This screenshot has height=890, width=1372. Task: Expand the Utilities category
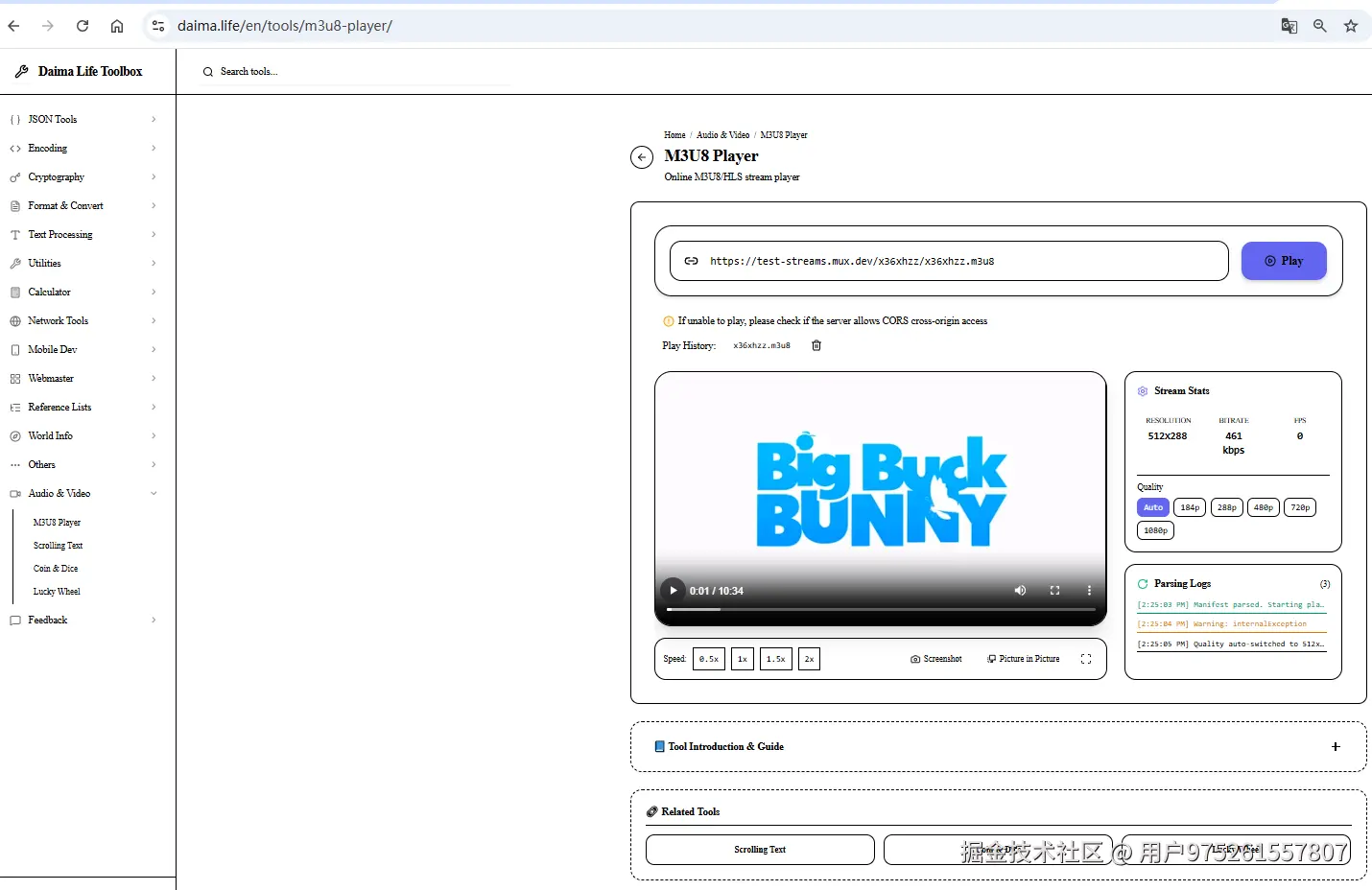pos(83,264)
